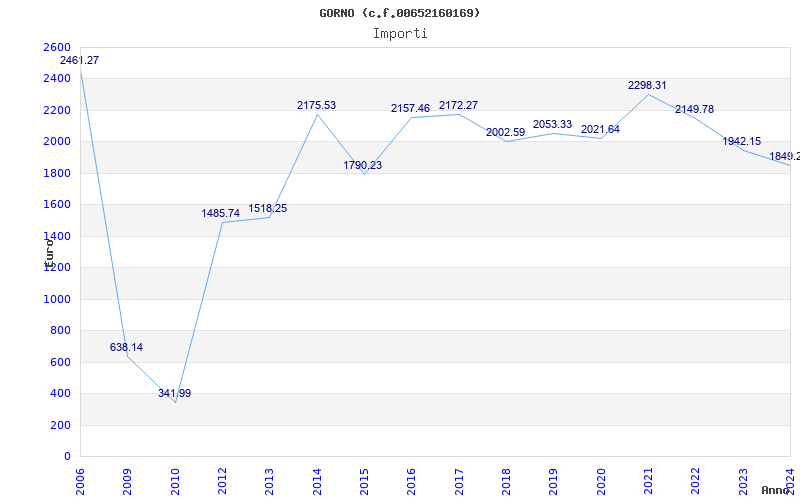Select the 2157.46 value label
Viewport: 800px width, 500px height.
click(410, 108)
